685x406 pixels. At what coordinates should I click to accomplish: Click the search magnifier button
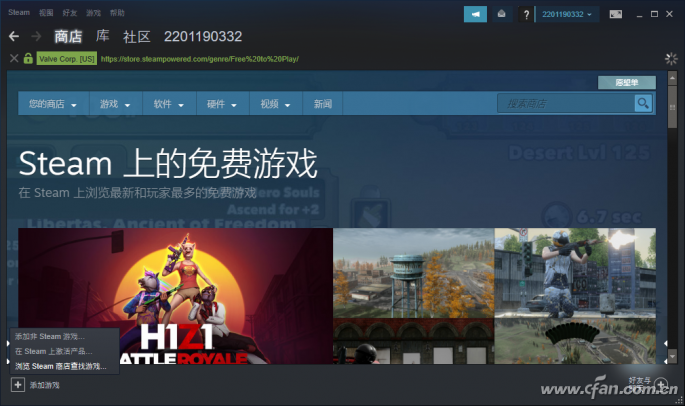click(643, 104)
